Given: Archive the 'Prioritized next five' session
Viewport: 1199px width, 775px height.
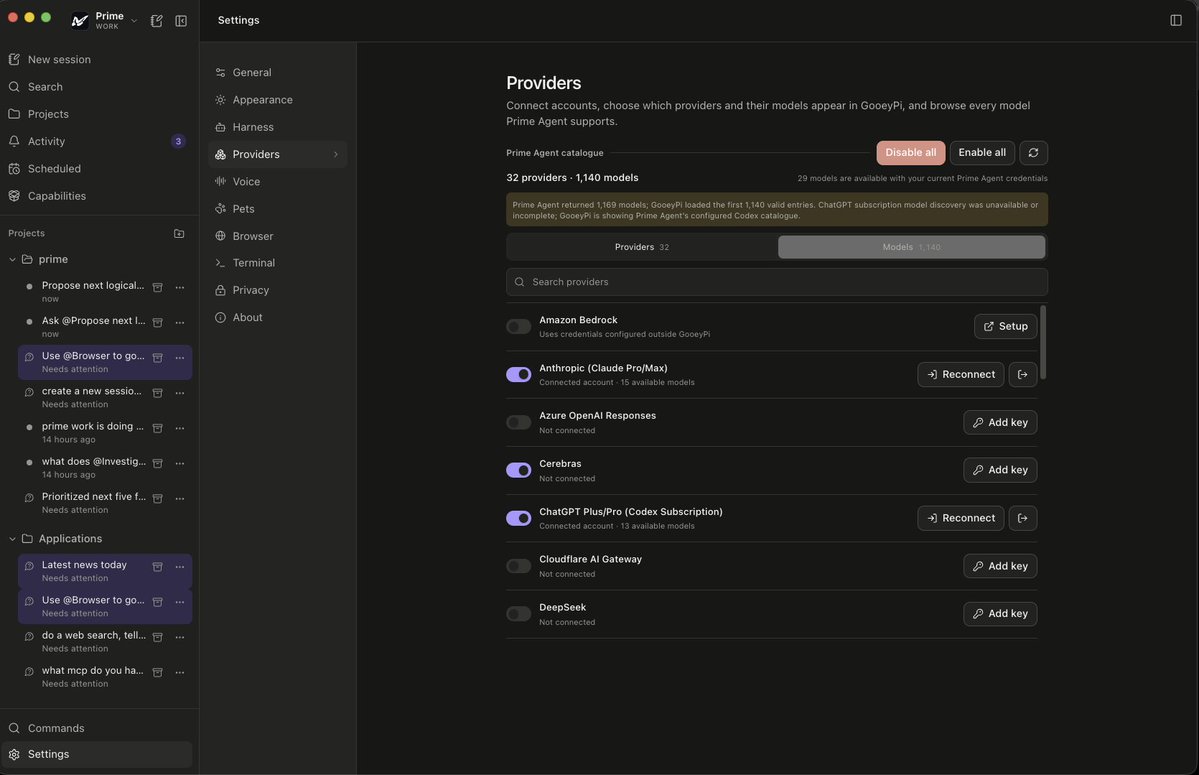Looking at the screenshot, I should coord(158,498).
